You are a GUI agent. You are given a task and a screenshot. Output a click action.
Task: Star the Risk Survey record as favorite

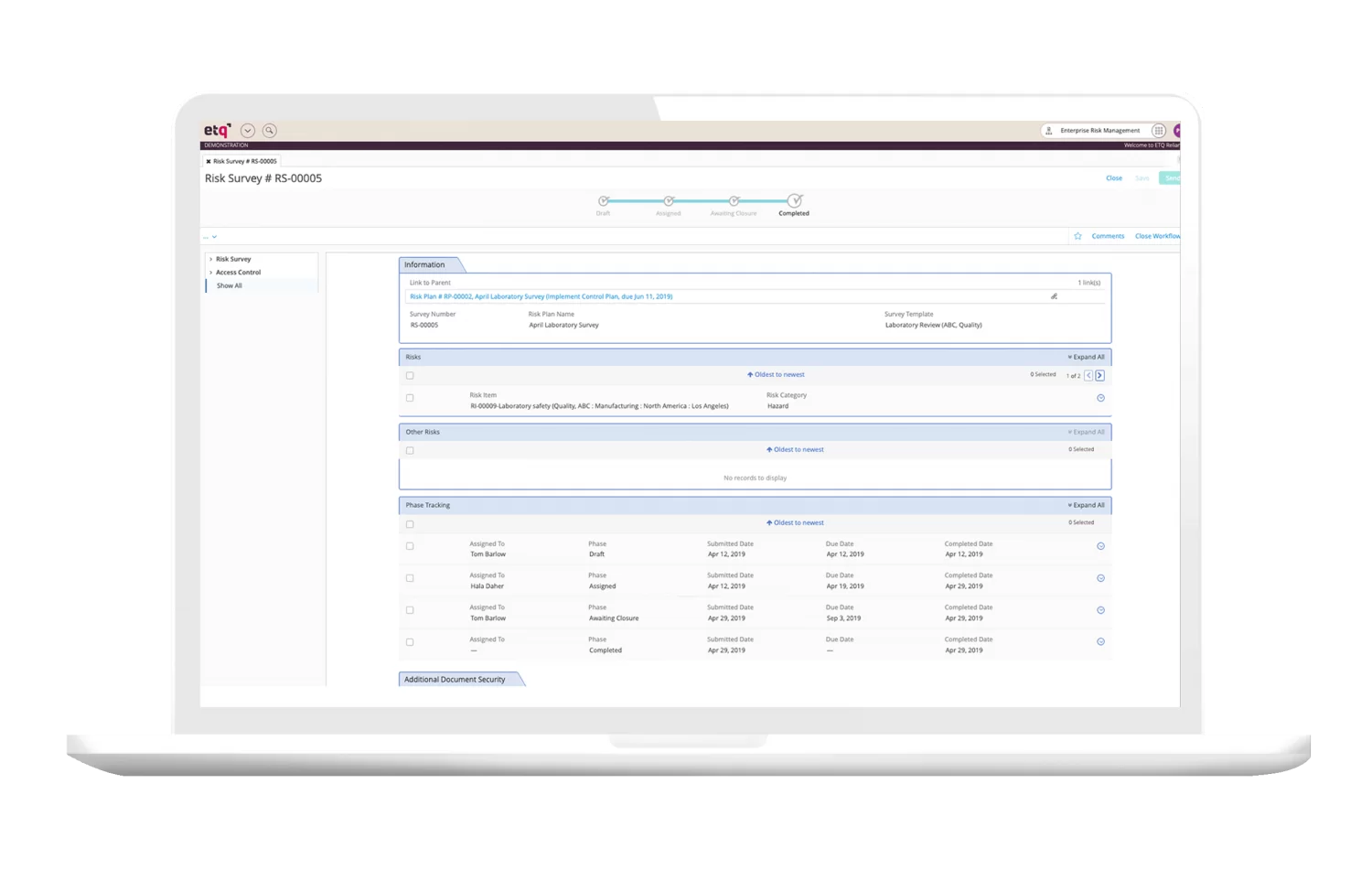pyautogui.click(x=1077, y=235)
